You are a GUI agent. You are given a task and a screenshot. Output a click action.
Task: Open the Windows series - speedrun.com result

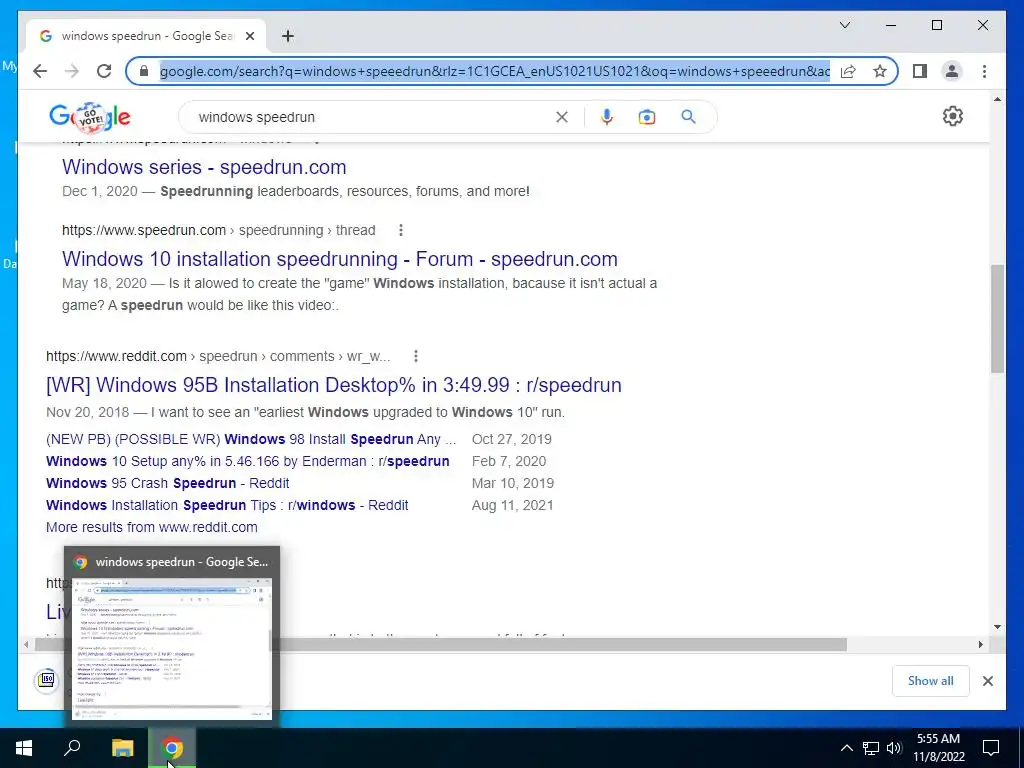point(204,167)
